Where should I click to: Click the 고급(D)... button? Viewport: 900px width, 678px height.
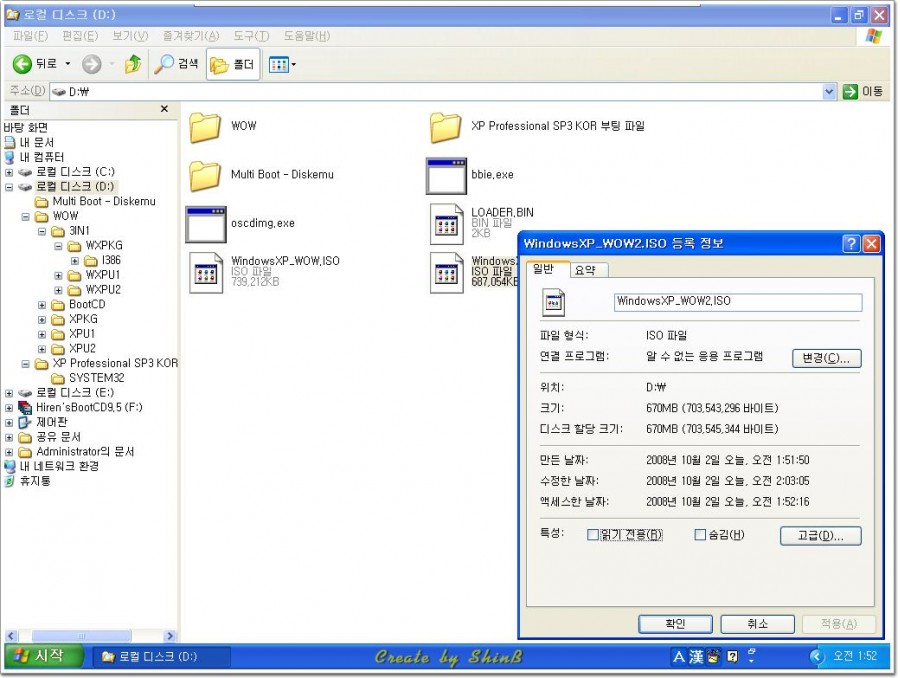pyautogui.click(x=820, y=536)
